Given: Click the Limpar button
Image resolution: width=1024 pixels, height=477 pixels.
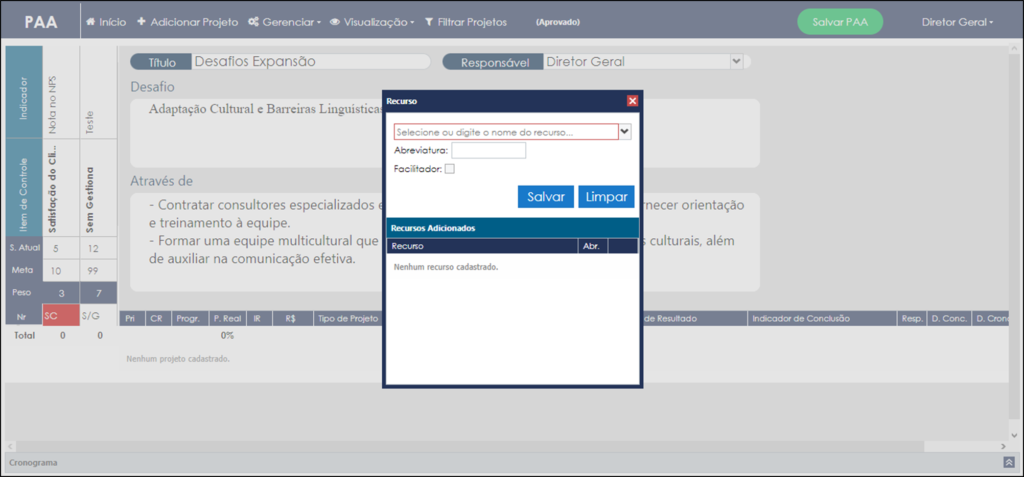Looking at the screenshot, I should click(606, 197).
